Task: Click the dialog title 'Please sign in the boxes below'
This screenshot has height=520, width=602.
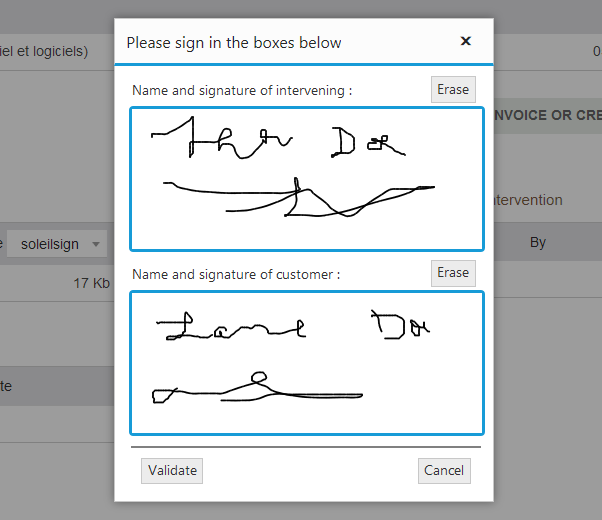Action: [233, 43]
